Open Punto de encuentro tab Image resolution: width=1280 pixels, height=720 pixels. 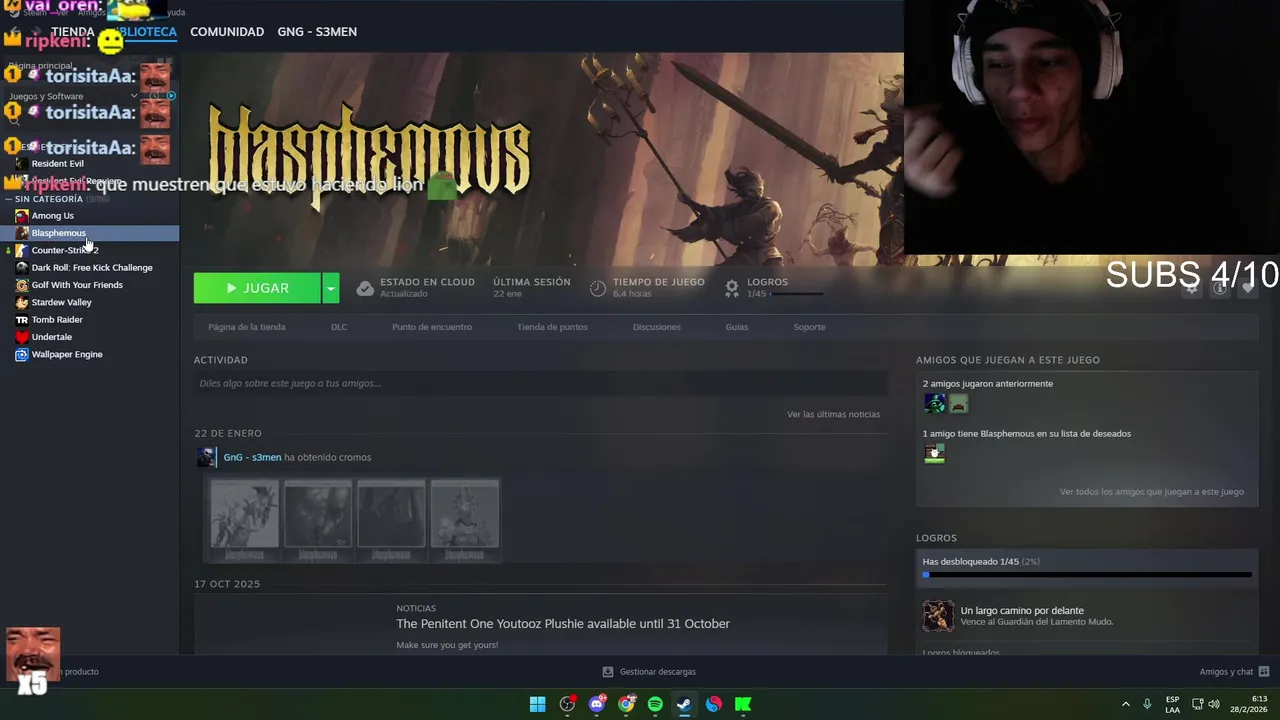point(432,327)
